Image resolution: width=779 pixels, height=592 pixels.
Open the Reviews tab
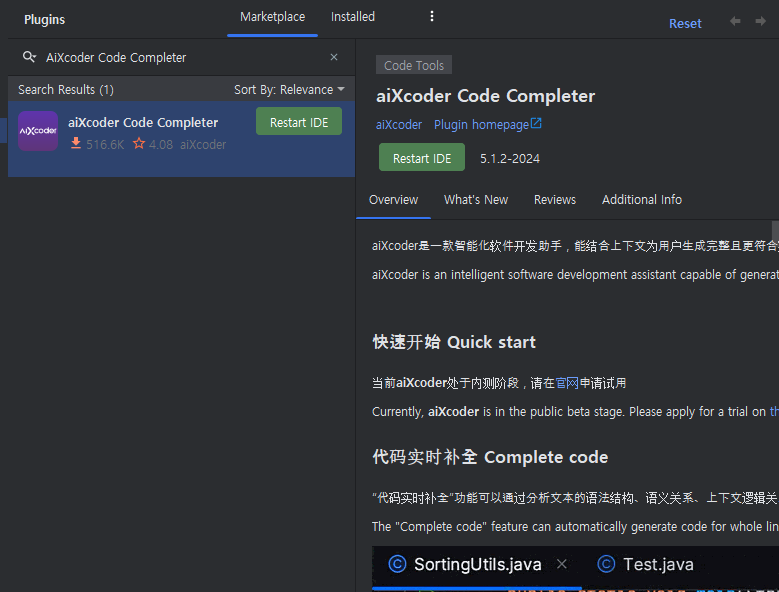point(554,200)
